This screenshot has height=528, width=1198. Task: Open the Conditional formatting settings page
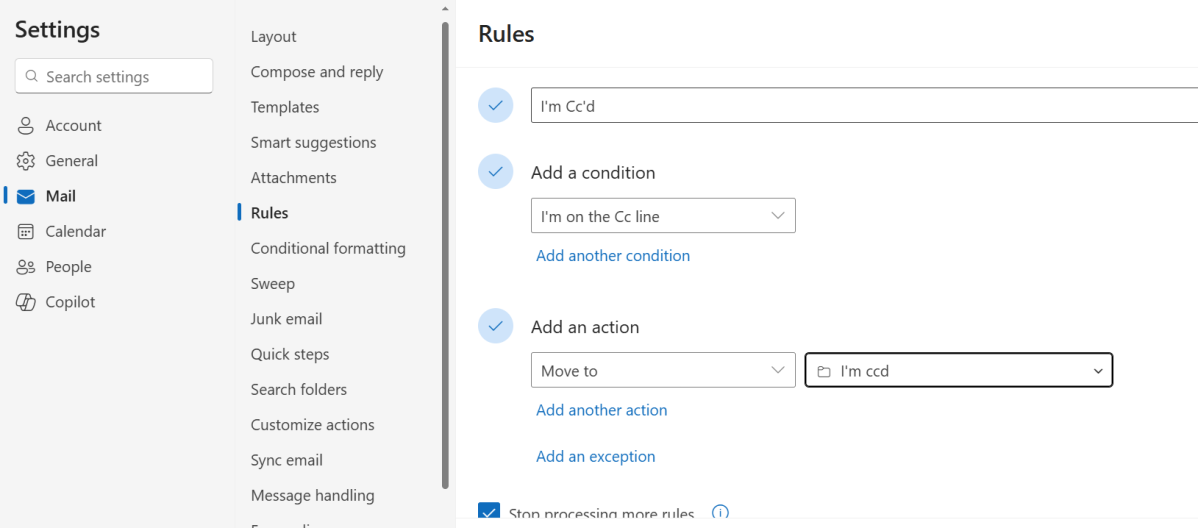pos(328,248)
